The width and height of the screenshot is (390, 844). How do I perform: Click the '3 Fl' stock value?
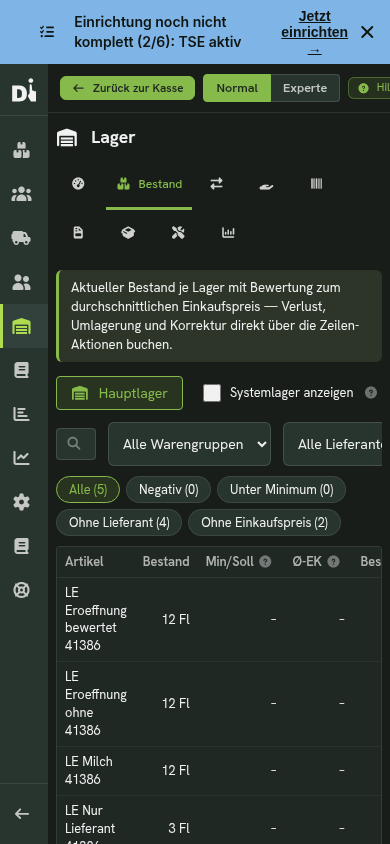180,828
